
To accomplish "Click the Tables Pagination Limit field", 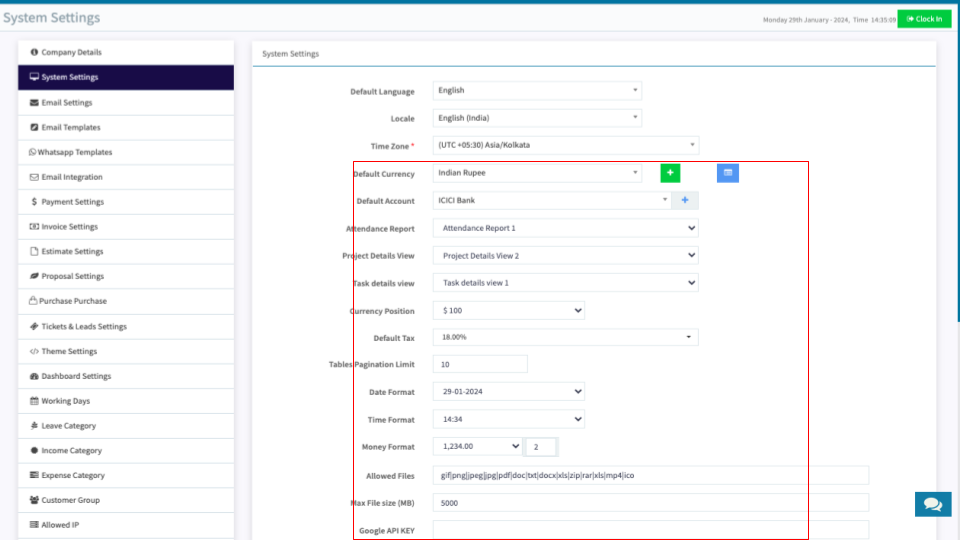I will 480,364.
